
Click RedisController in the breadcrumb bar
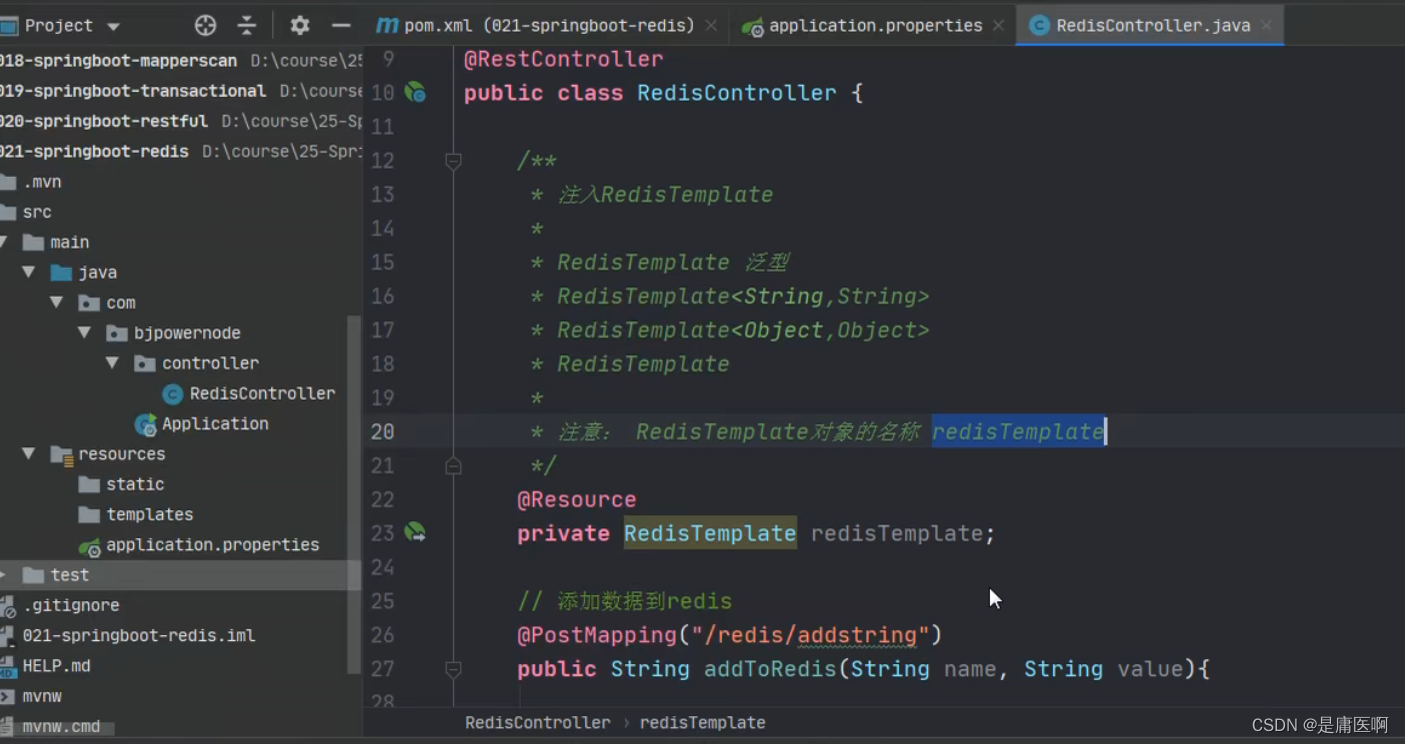pyautogui.click(x=537, y=722)
